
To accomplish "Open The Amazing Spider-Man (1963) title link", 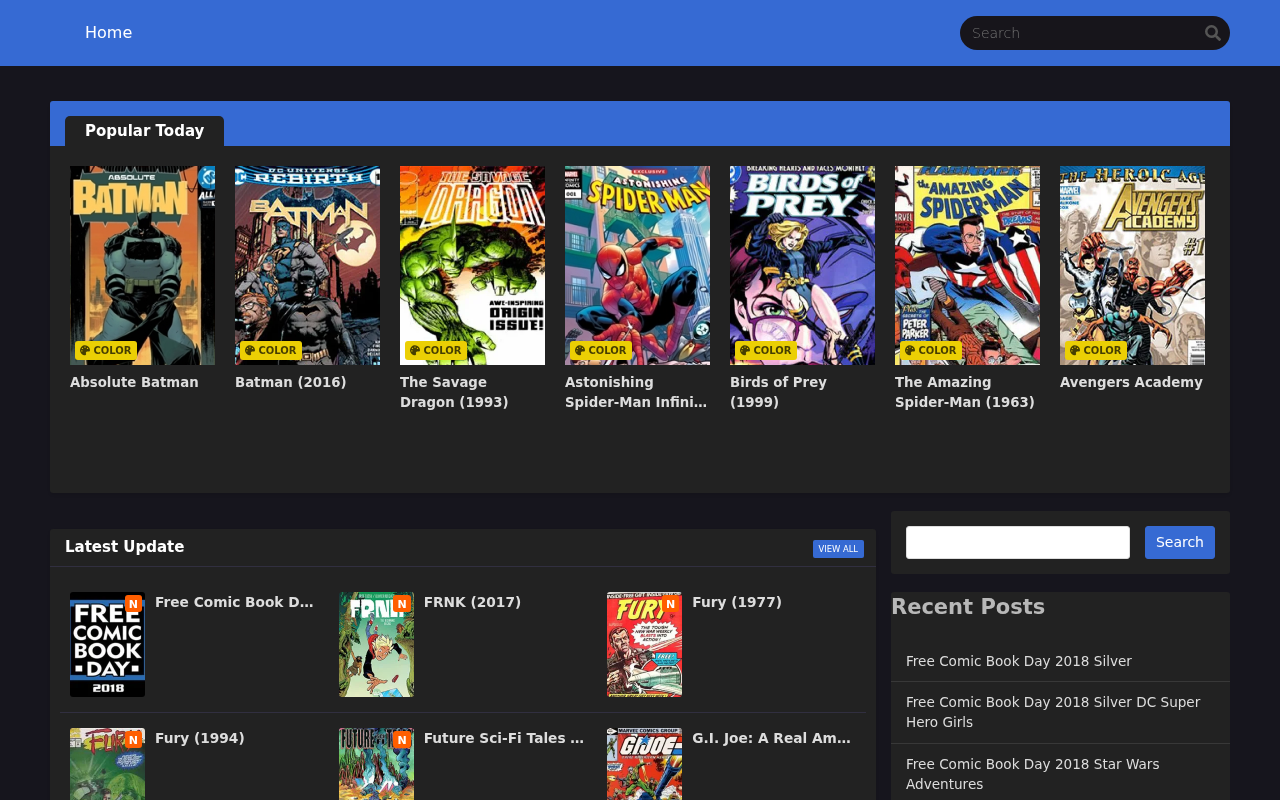I will click(x=965, y=392).
